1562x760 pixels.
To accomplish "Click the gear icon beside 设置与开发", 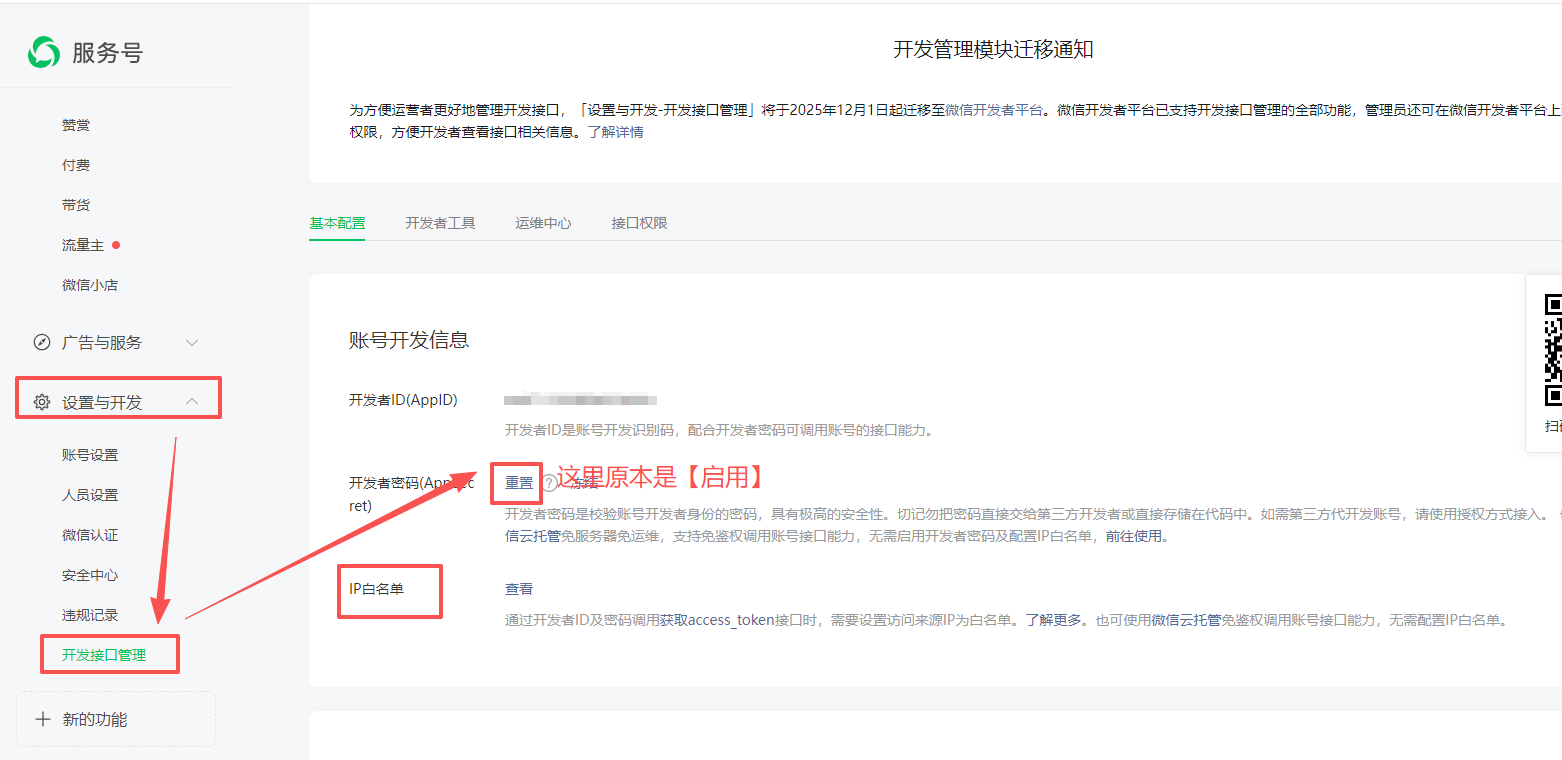I will (x=42, y=402).
